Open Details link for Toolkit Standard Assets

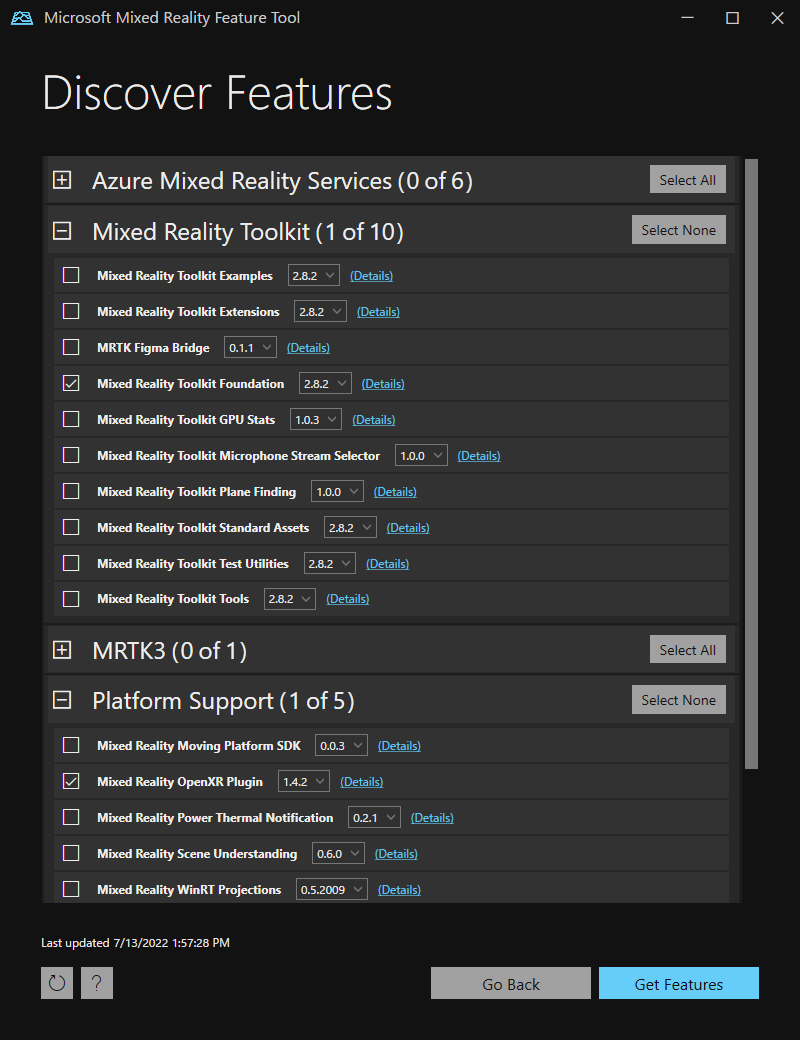407,528
